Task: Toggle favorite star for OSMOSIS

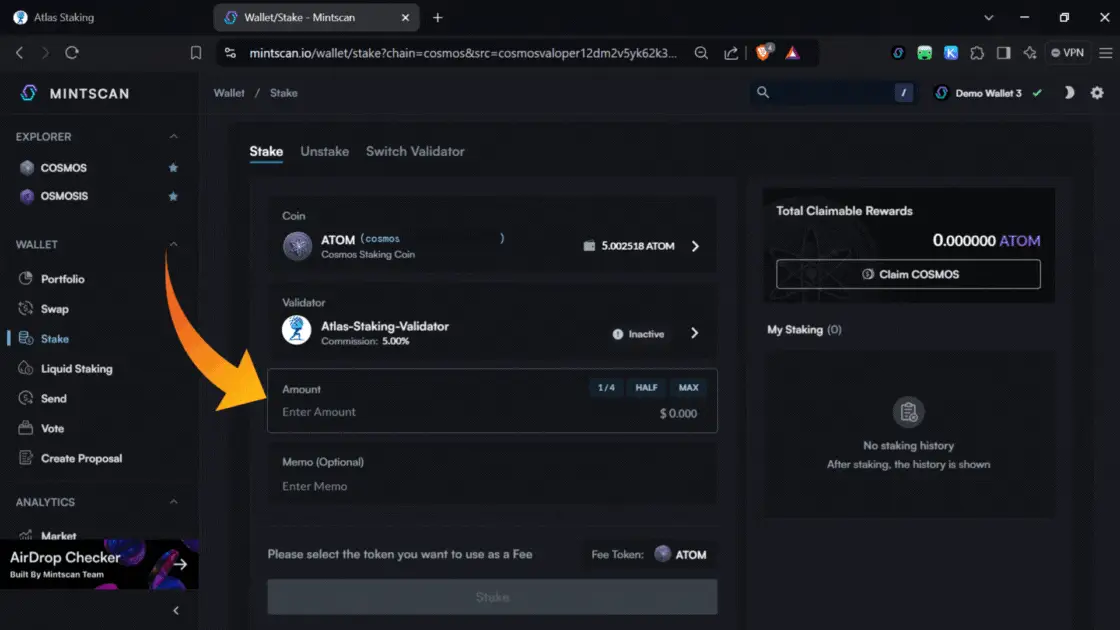Action: (x=173, y=196)
